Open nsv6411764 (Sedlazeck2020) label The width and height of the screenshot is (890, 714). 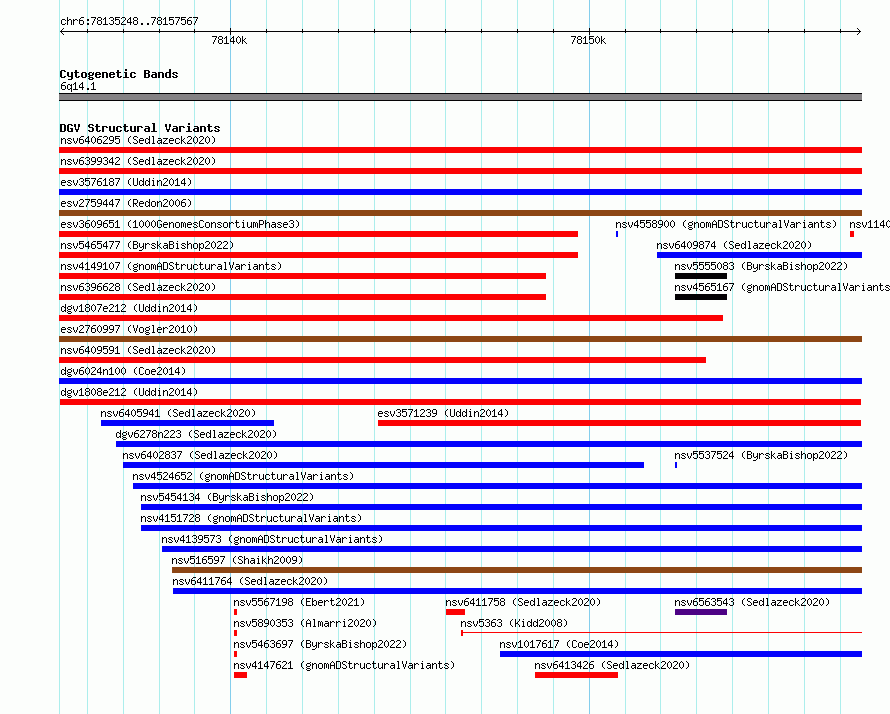click(x=250, y=581)
